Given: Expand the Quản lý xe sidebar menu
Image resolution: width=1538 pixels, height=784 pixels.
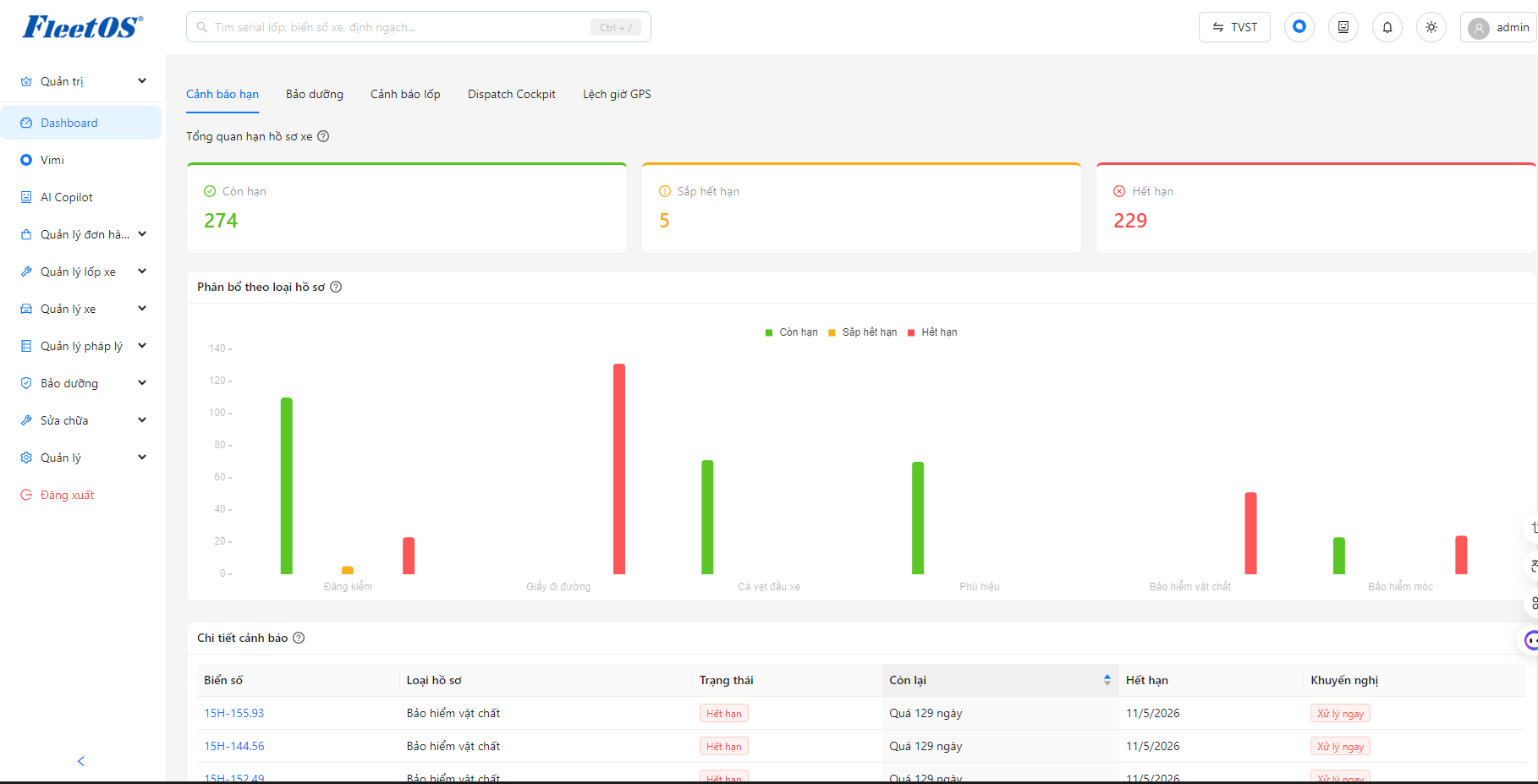Looking at the screenshot, I should pos(81,309).
